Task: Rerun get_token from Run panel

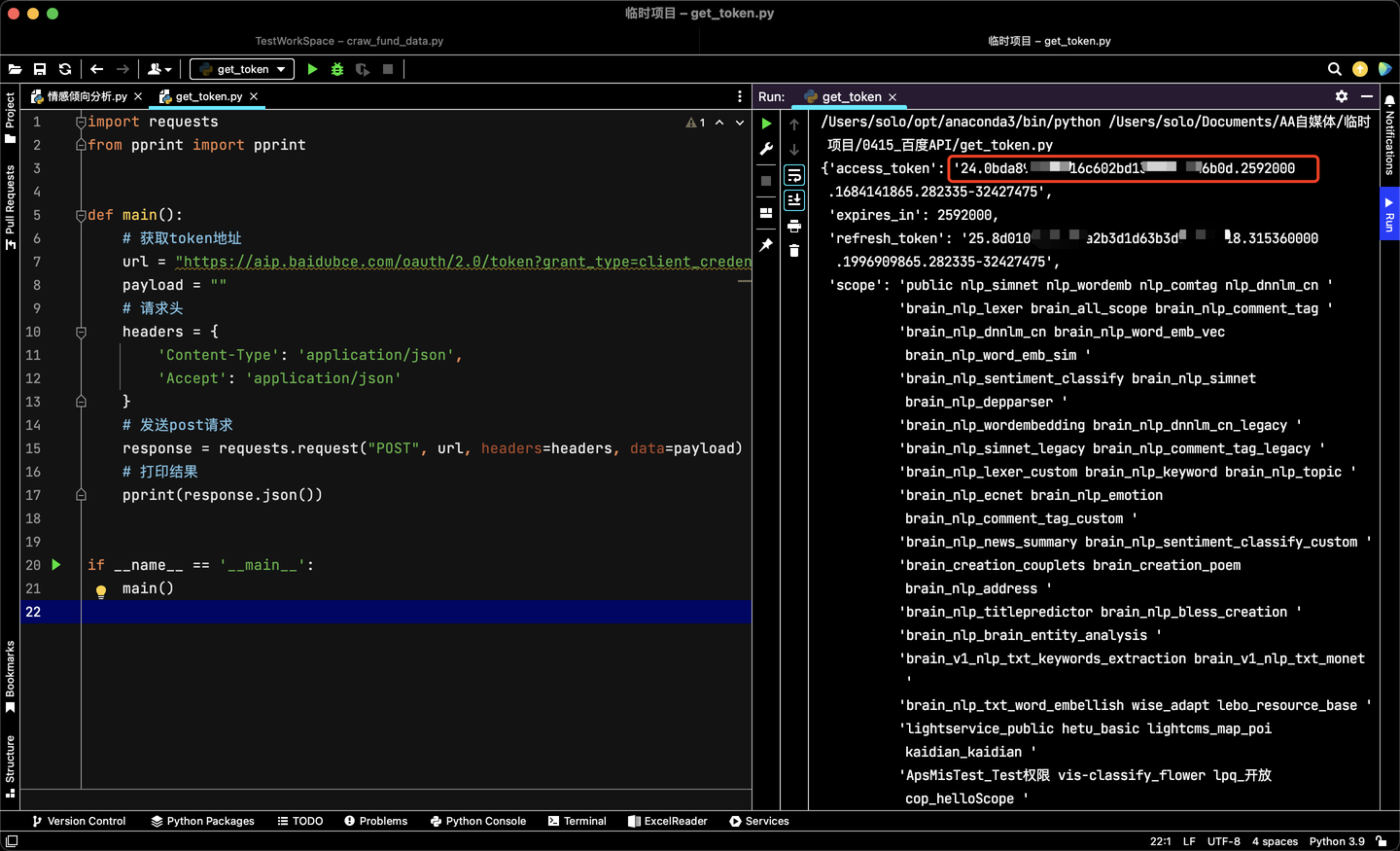Action: click(766, 124)
